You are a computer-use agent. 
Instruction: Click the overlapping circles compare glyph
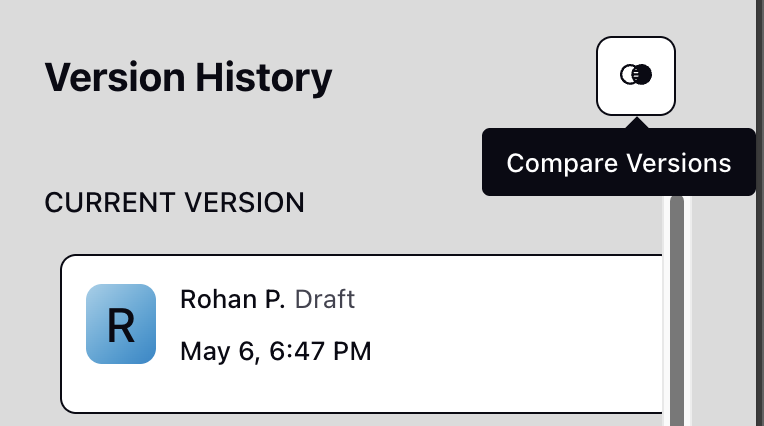coord(636,75)
